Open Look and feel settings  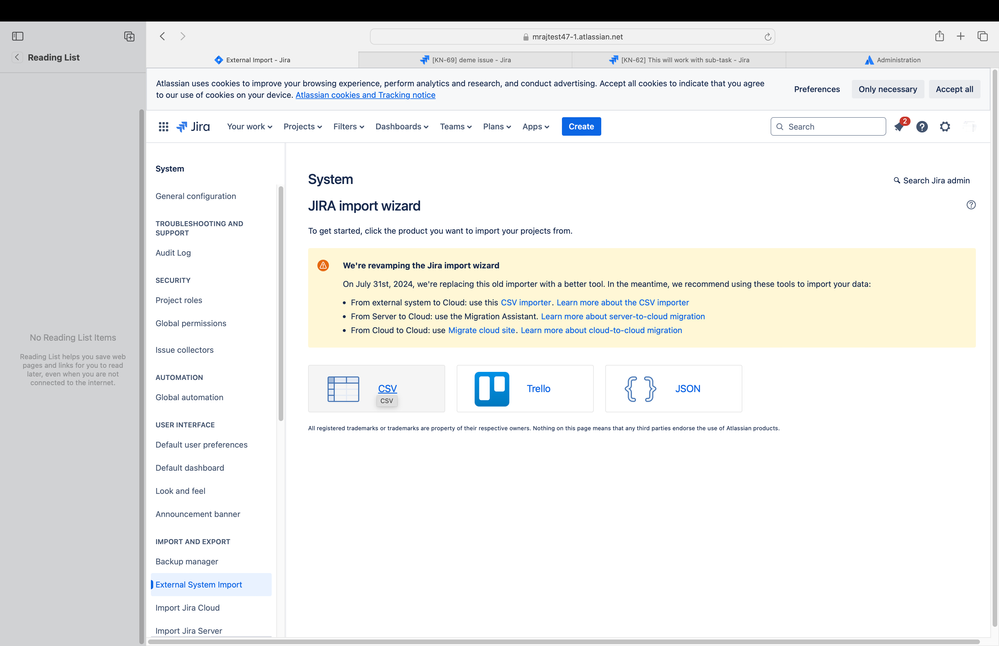click(x=180, y=491)
